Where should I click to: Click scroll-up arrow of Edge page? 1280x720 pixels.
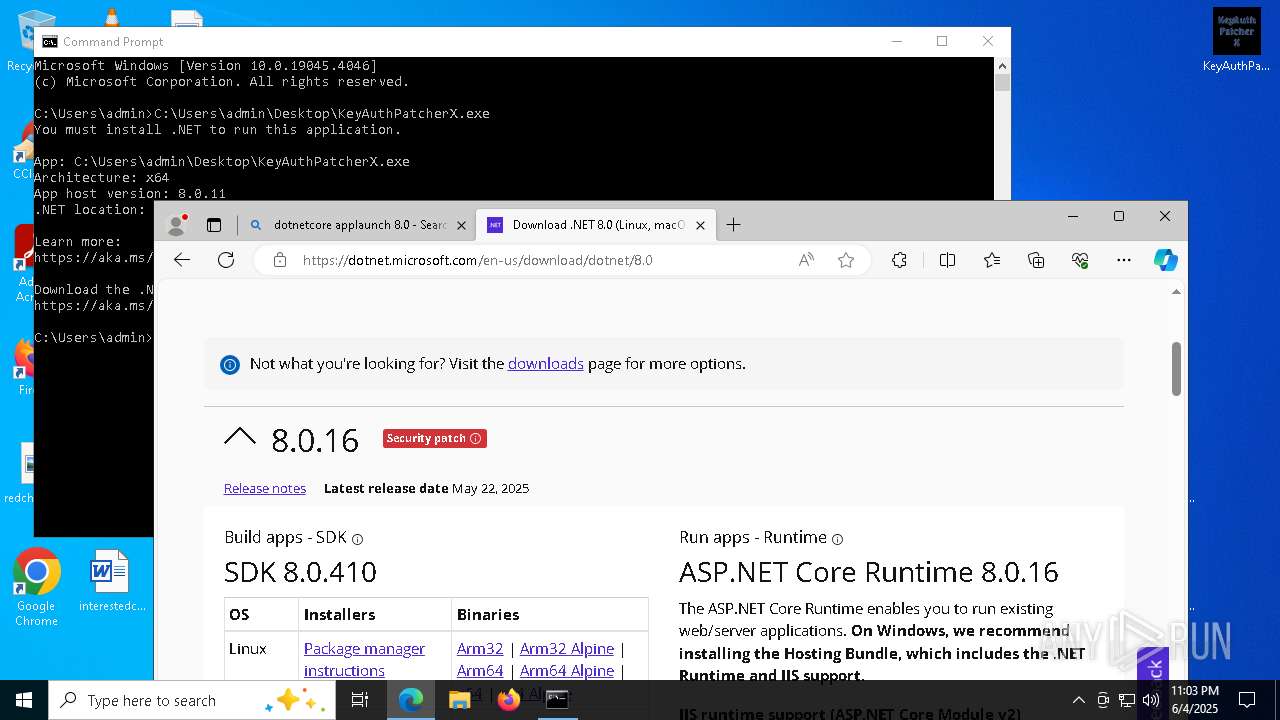1176,292
